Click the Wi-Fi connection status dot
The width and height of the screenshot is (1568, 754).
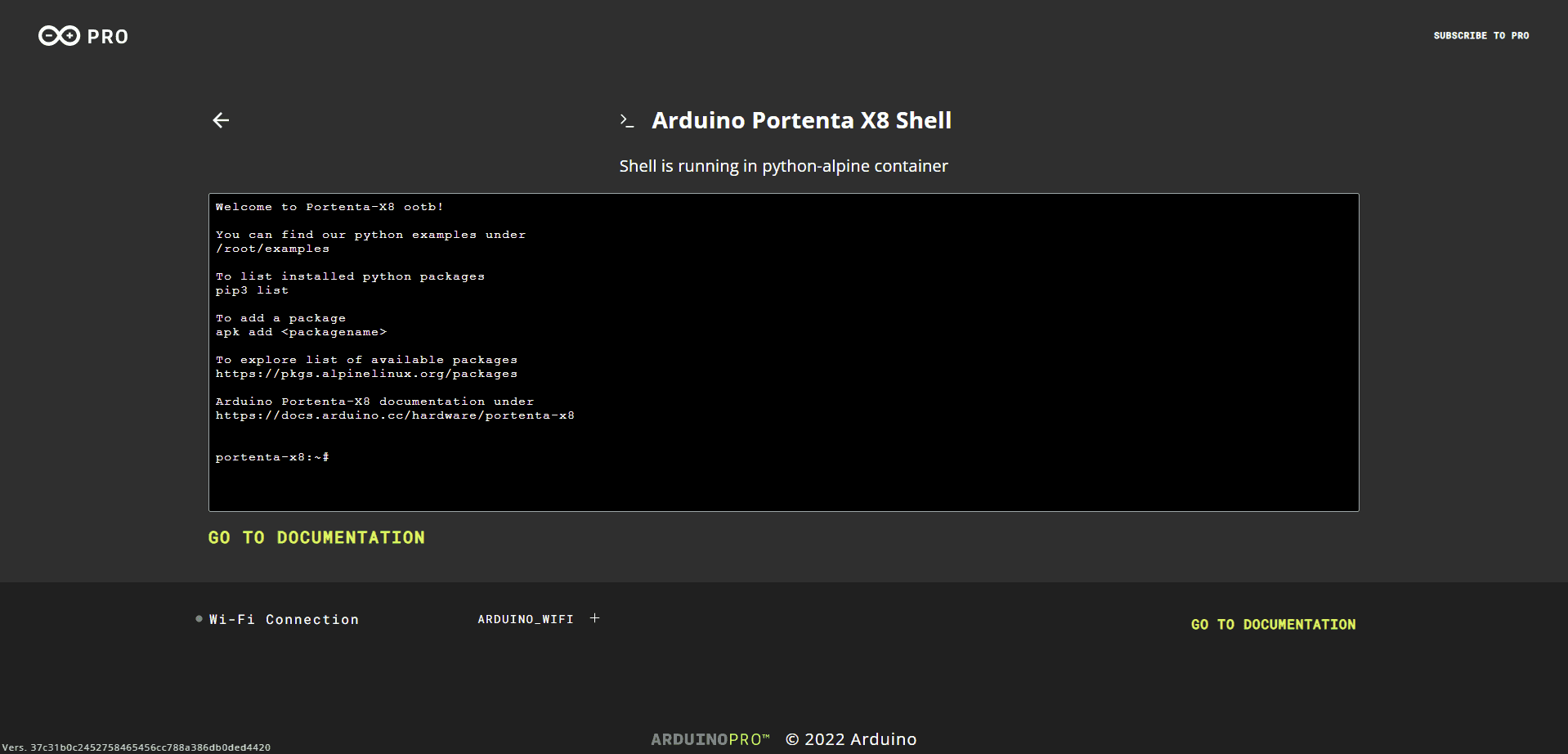199,619
